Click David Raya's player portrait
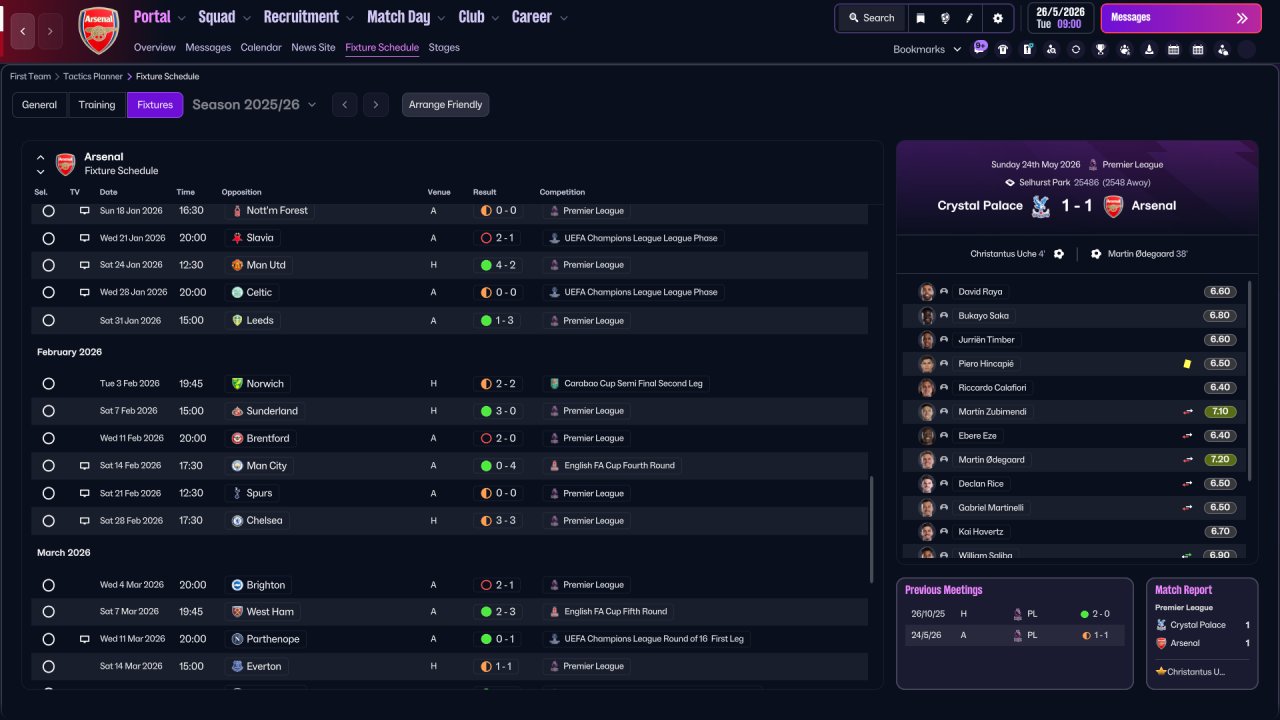 pyautogui.click(x=927, y=292)
